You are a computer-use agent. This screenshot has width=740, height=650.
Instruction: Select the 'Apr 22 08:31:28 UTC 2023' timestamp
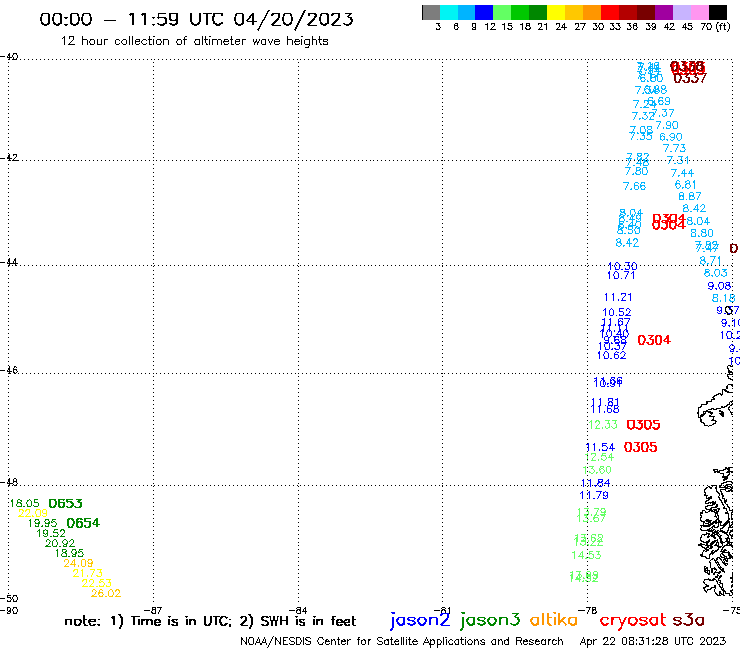653,641
